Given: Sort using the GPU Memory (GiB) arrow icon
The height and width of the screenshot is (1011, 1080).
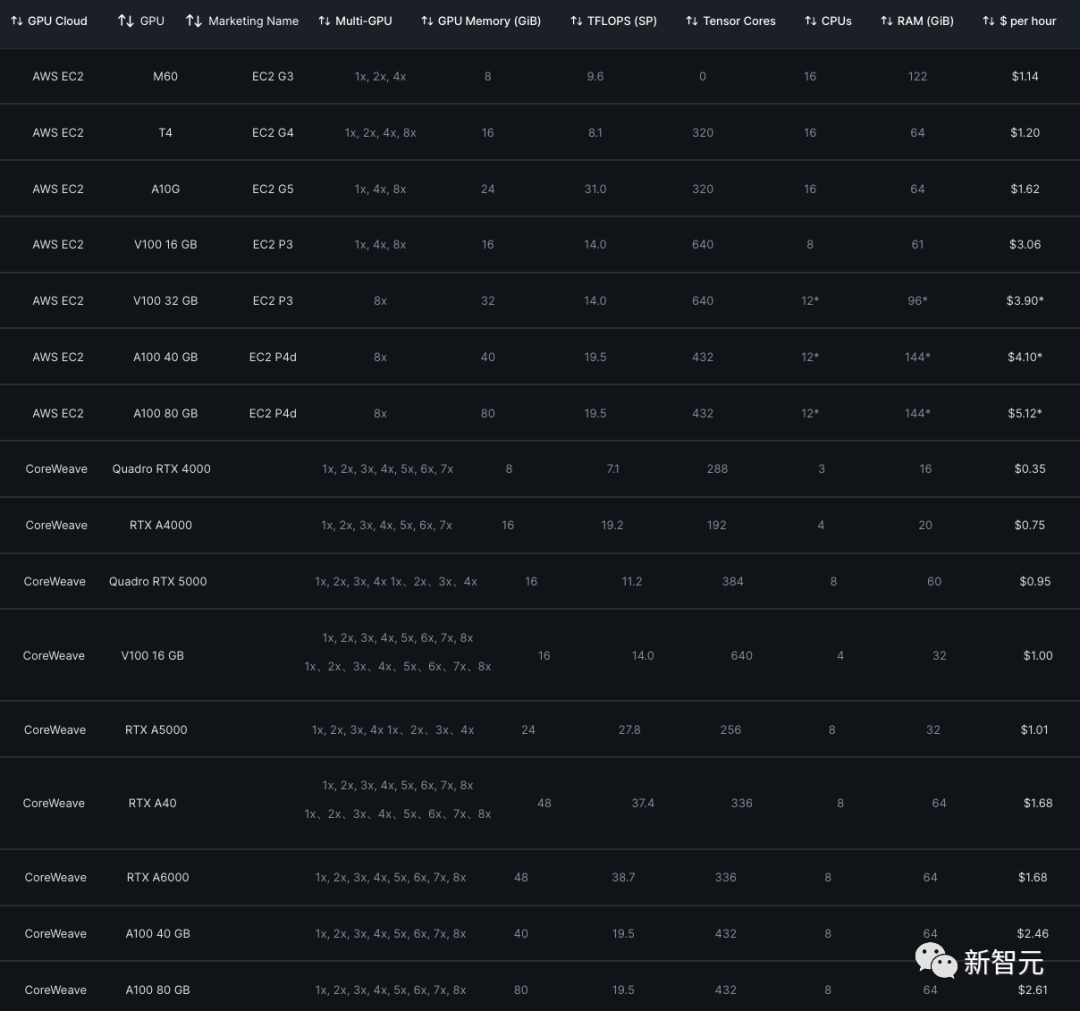Looking at the screenshot, I should (427, 21).
